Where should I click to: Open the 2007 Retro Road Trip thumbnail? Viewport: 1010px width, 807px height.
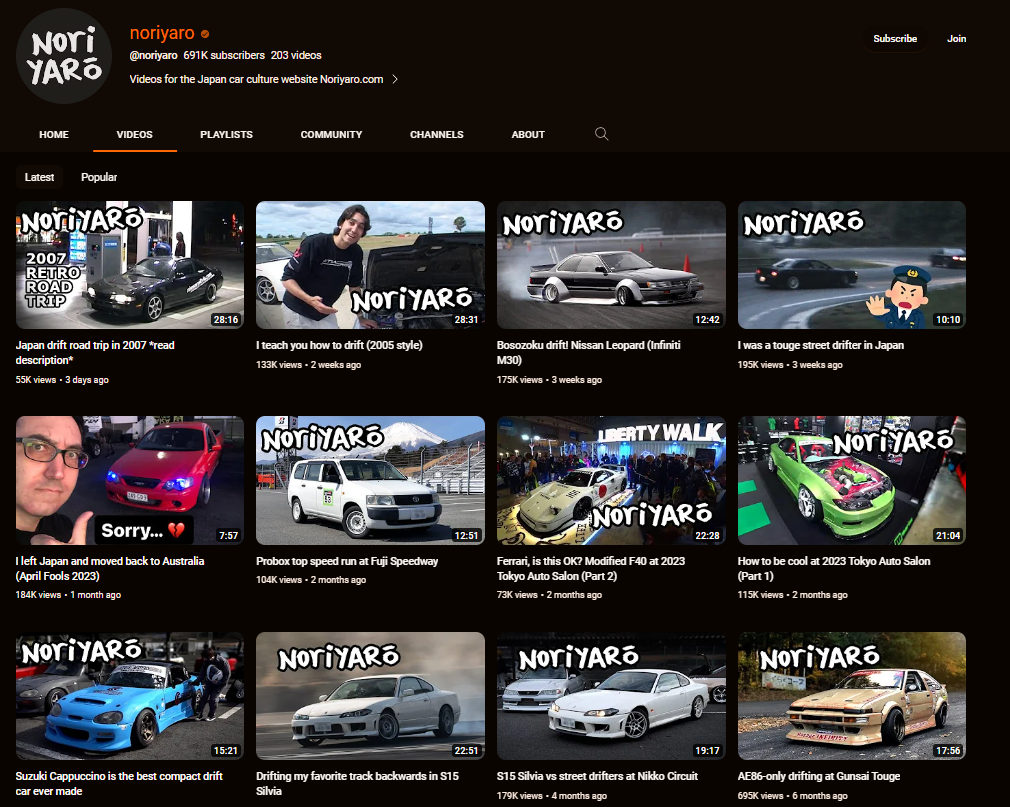point(130,265)
